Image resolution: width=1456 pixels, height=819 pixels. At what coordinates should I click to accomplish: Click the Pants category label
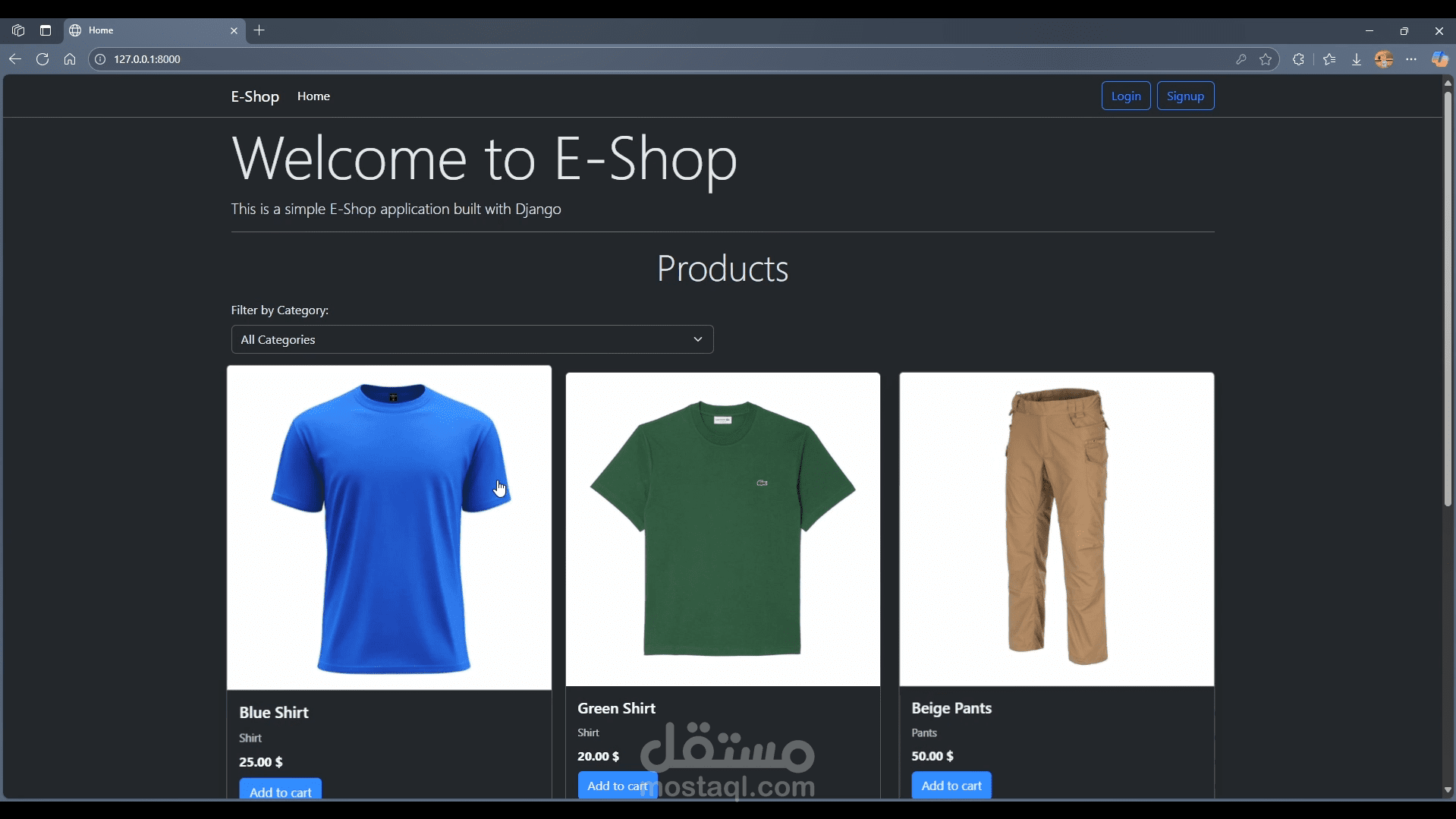click(924, 733)
